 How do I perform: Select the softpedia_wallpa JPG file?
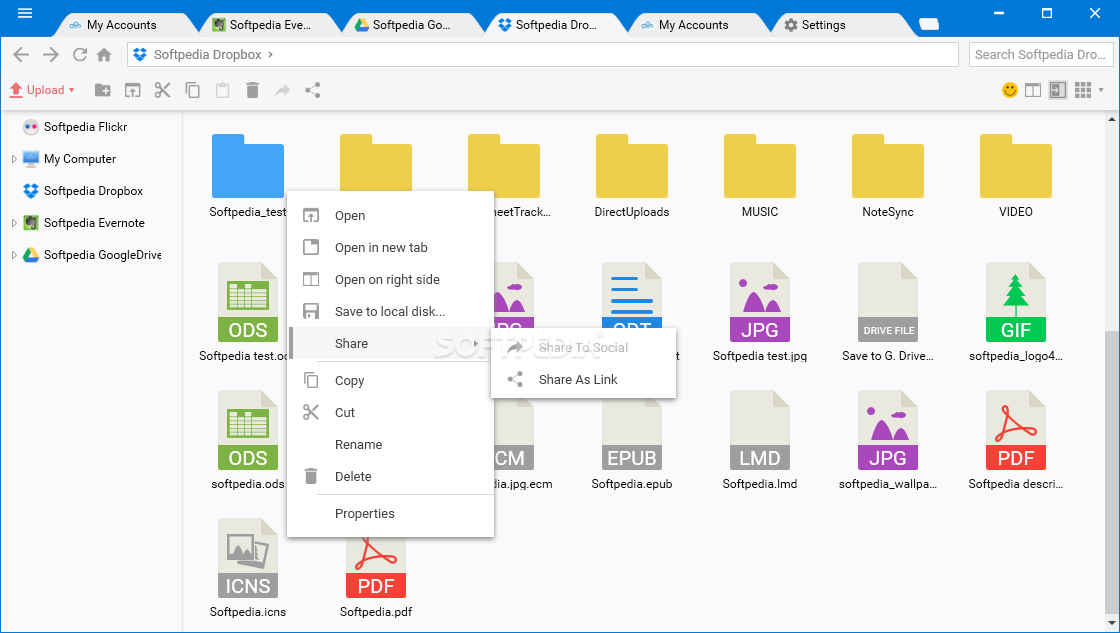[x=887, y=439]
